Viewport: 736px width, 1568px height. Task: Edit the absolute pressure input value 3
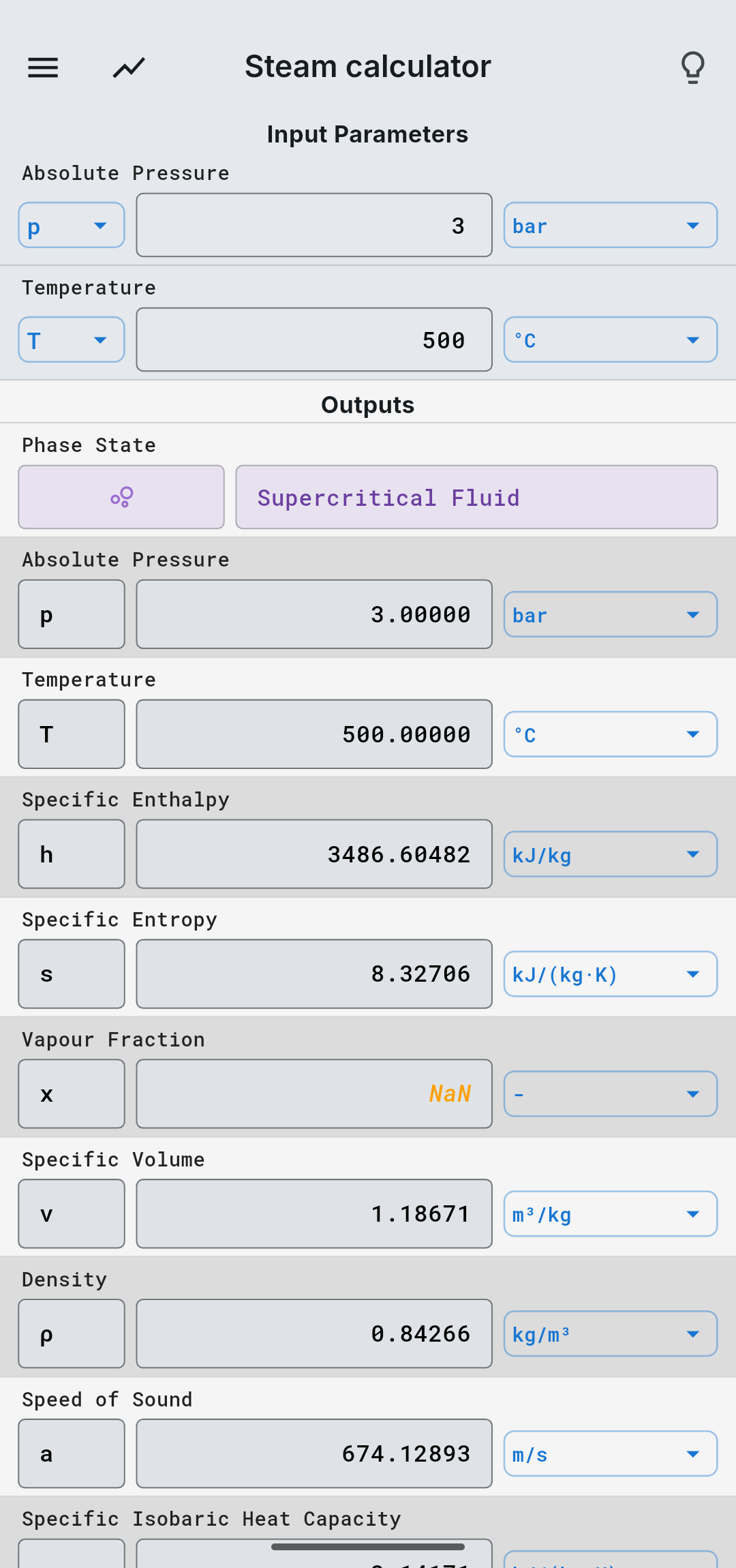(314, 225)
